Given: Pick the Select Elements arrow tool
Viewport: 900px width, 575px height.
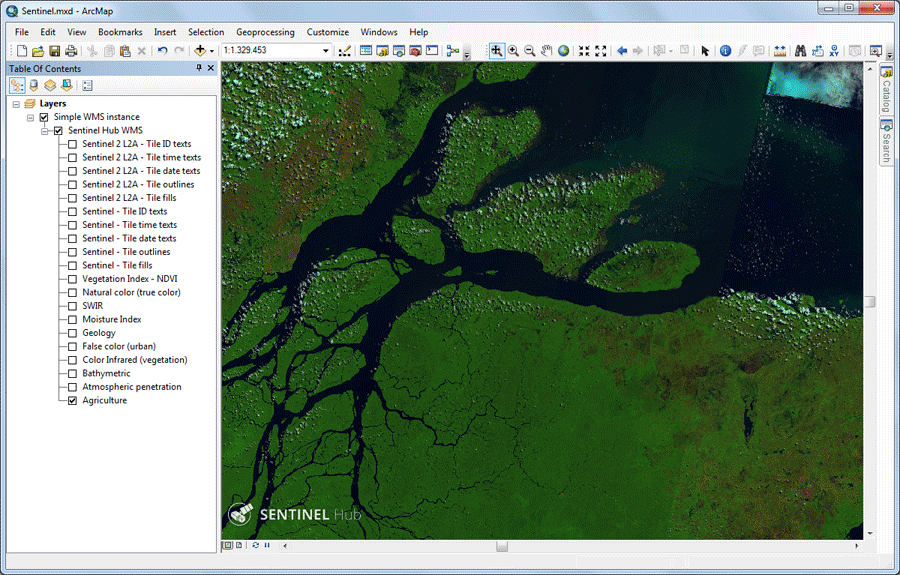Looking at the screenshot, I should pyautogui.click(x=705, y=50).
